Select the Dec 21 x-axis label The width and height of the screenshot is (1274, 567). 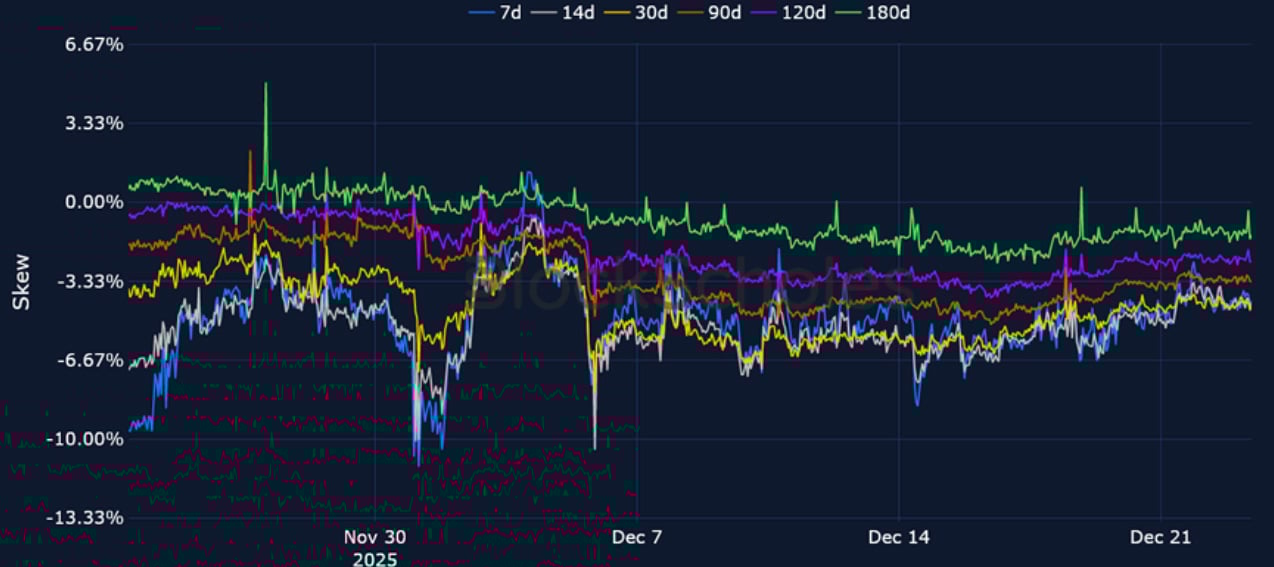click(x=1160, y=537)
